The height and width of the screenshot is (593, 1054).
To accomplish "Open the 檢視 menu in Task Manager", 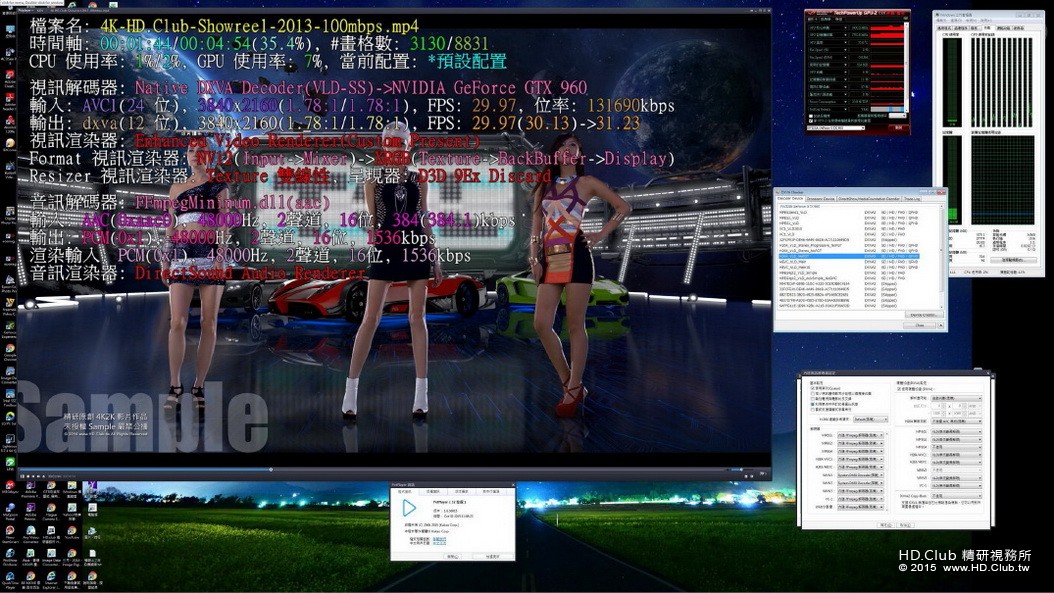I will tap(971, 21).
